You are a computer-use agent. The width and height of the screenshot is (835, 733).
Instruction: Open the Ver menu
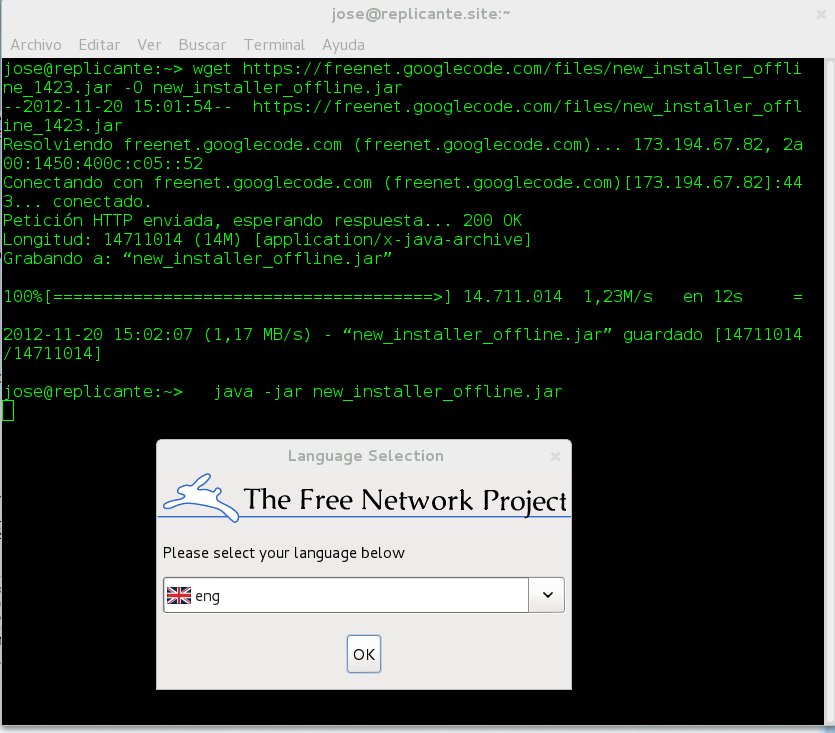point(149,45)
